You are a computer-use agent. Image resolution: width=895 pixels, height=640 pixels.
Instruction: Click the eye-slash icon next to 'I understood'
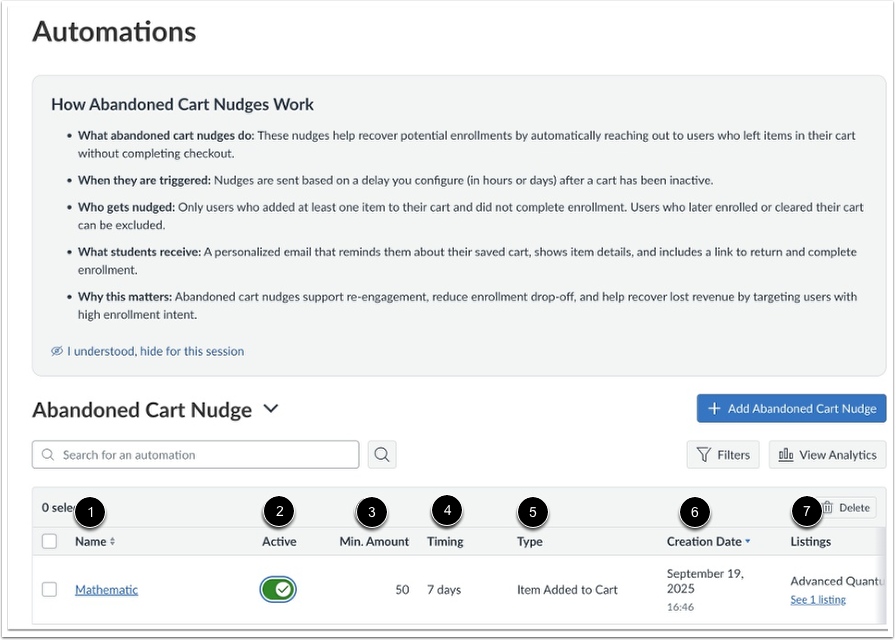(59, 351)
